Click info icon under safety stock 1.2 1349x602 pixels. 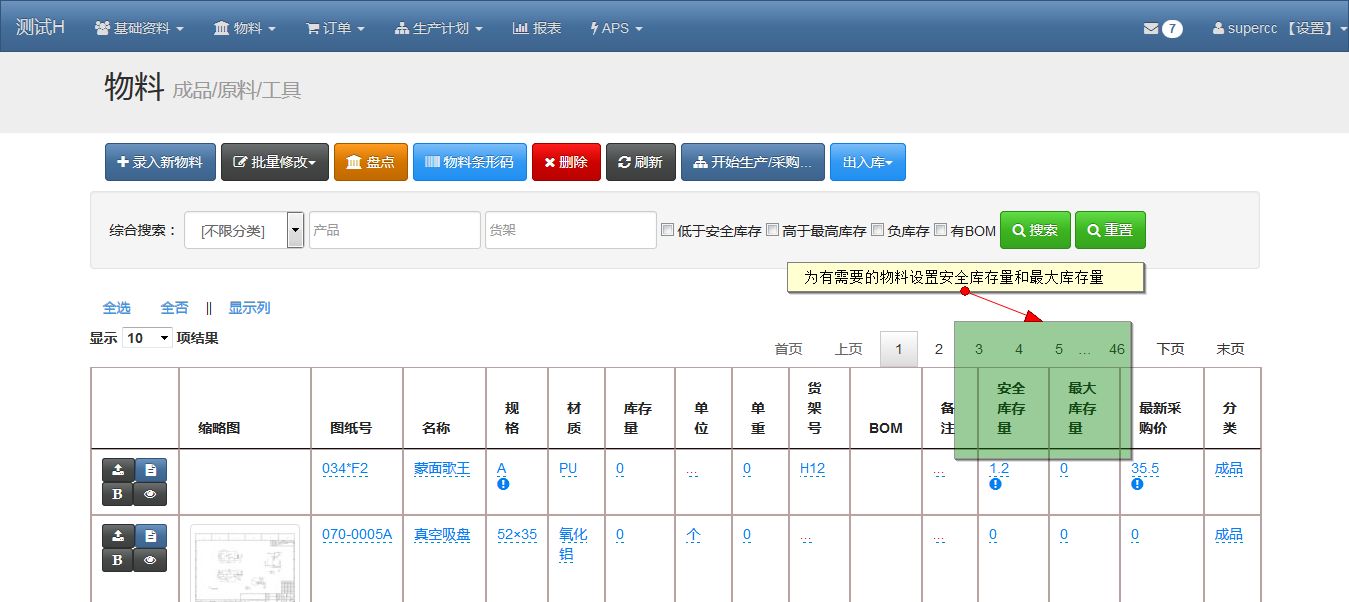click(996, 484)
